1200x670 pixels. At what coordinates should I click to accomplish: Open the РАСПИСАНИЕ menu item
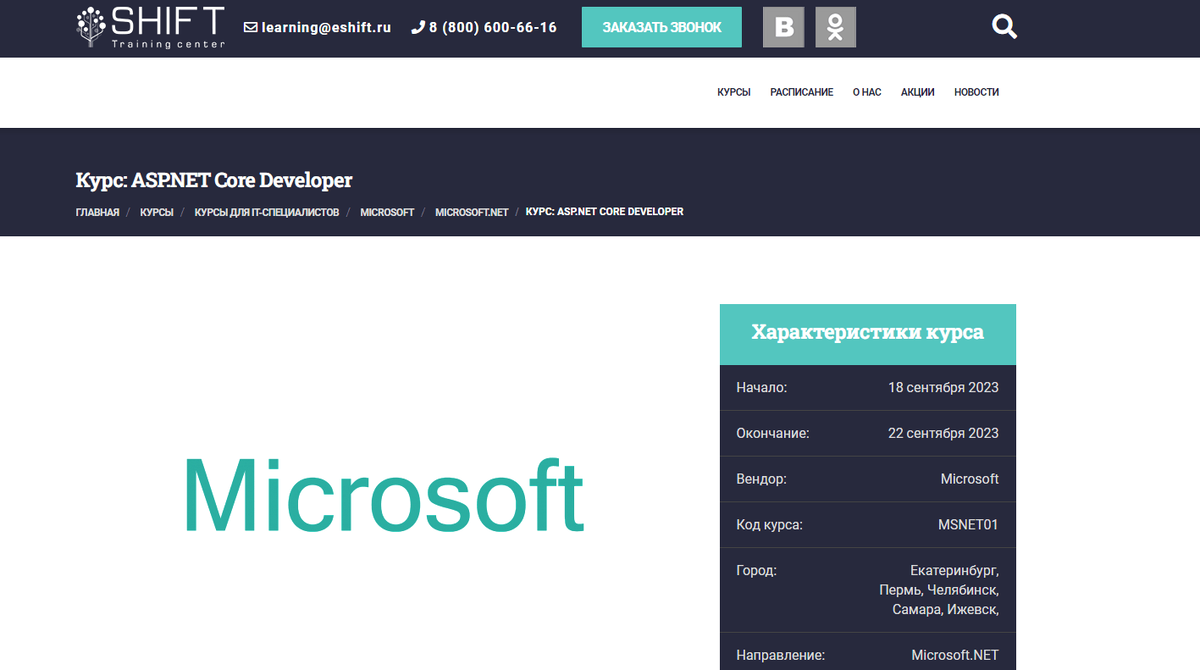click(802, 92)
